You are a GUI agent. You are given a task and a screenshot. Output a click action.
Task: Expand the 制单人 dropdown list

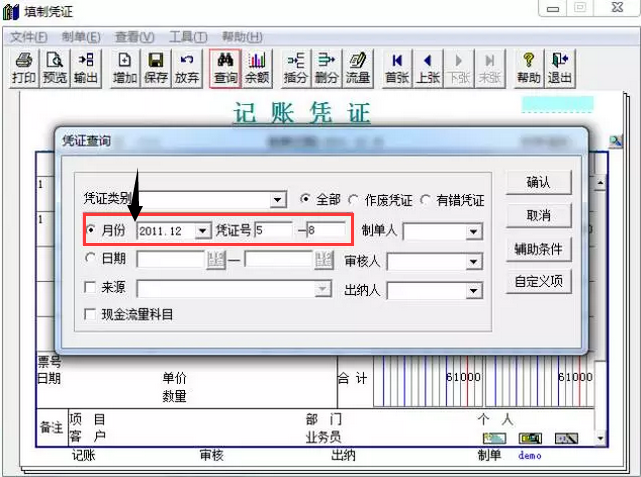tap(474, 232)
